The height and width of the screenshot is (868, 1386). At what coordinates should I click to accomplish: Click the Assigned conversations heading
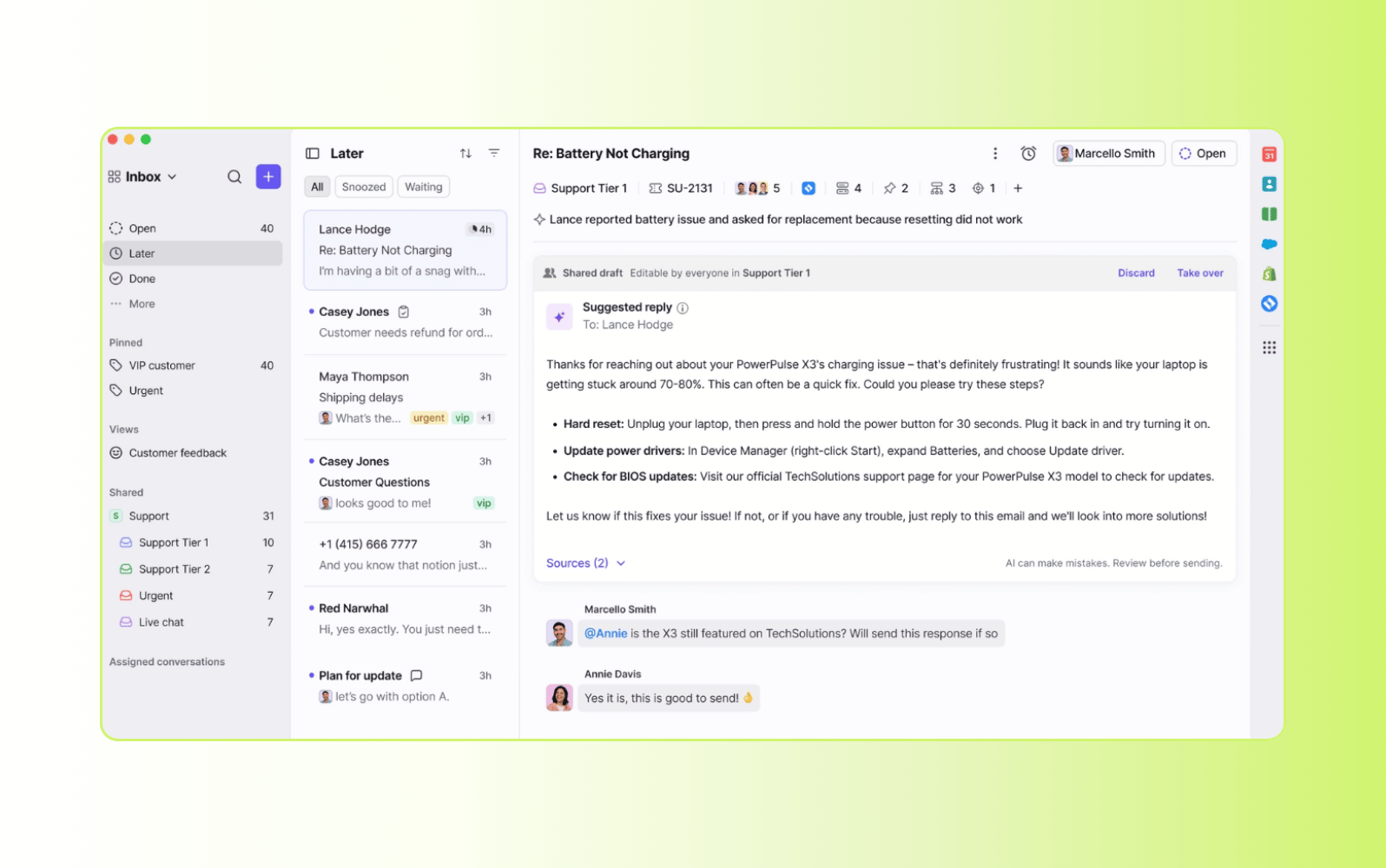167,661
